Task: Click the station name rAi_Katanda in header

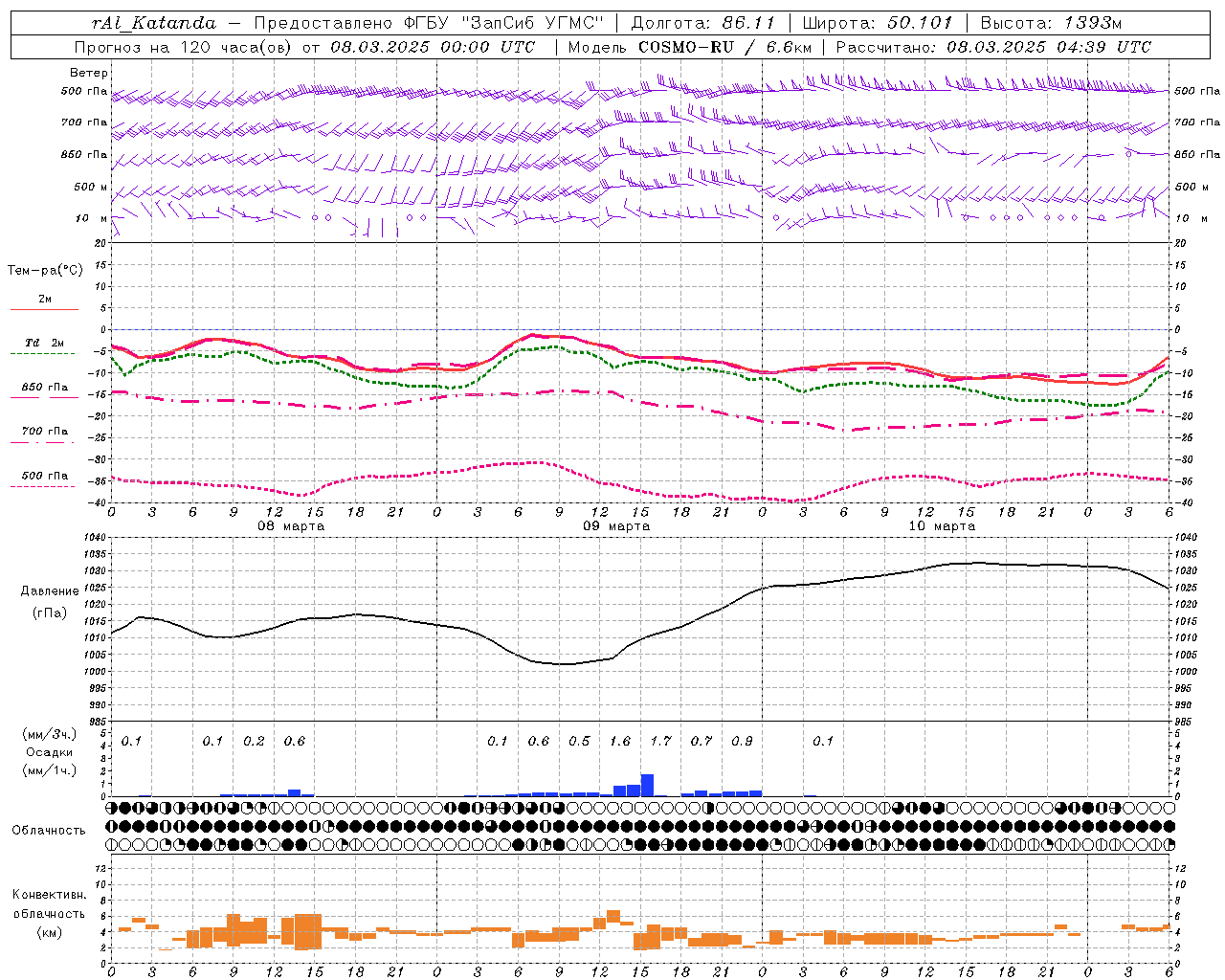Action: pos(154,23)
